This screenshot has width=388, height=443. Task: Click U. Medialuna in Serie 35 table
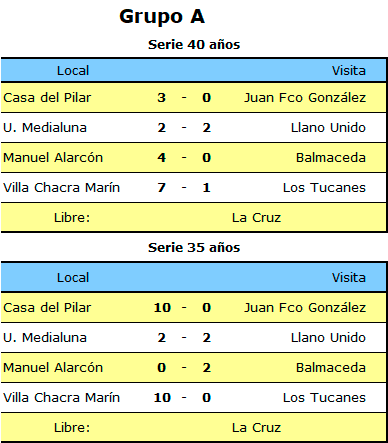45,338
